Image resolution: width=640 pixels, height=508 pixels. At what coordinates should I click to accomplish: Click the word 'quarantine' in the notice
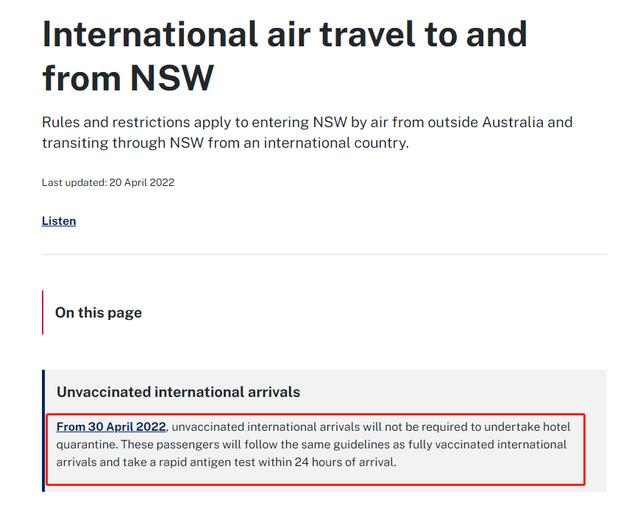87,445
